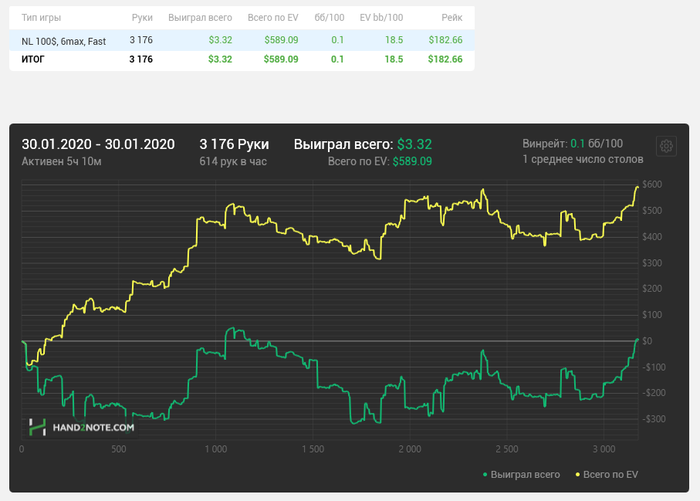Screen dimensions: 700x501
Task: Sort table by 'Всего по EV' column header
Action: point(273,18)
